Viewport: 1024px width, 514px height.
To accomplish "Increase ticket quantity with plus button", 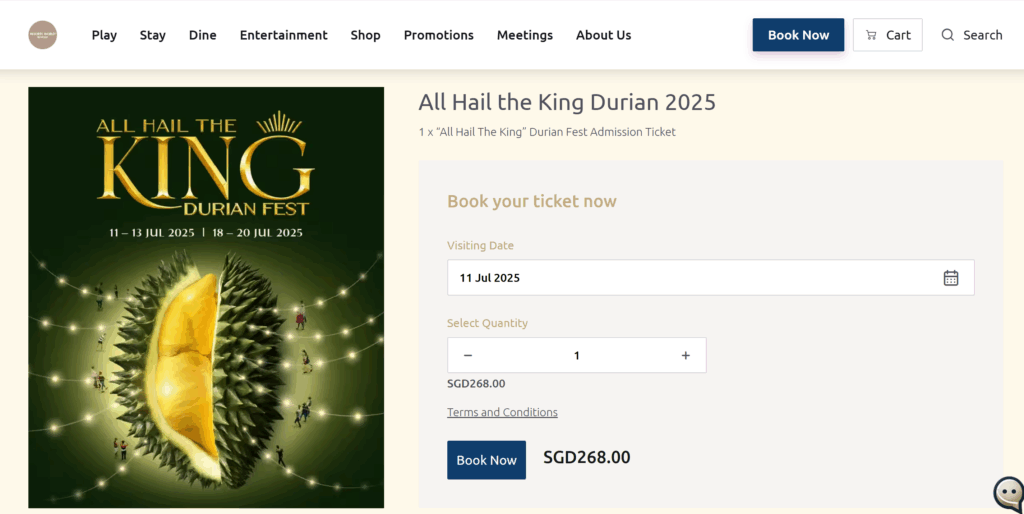I will coord(685,355).
